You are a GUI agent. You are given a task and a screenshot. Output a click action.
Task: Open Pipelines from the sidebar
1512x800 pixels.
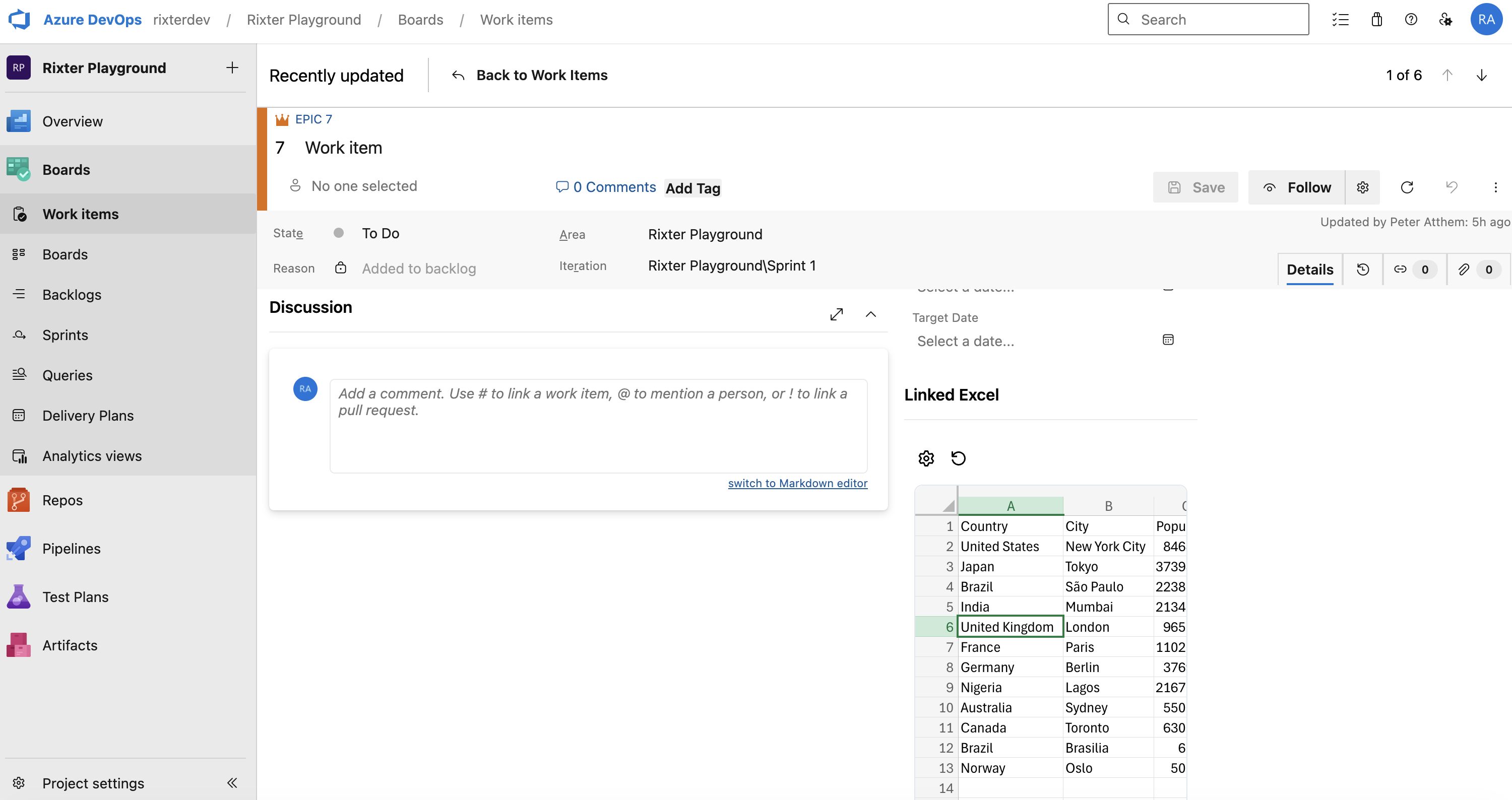(72, 549)
